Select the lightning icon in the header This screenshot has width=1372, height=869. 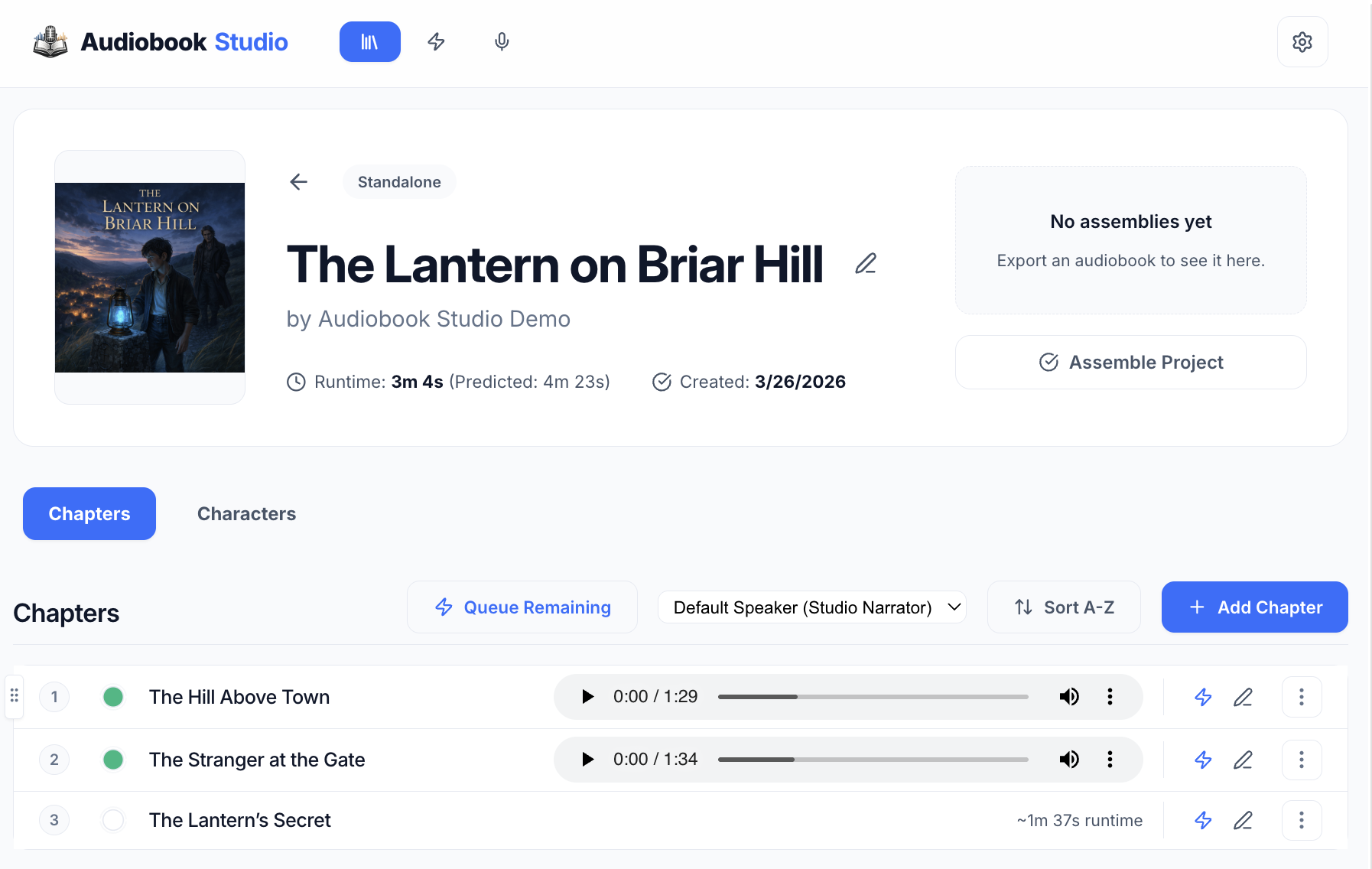[436, 42]
